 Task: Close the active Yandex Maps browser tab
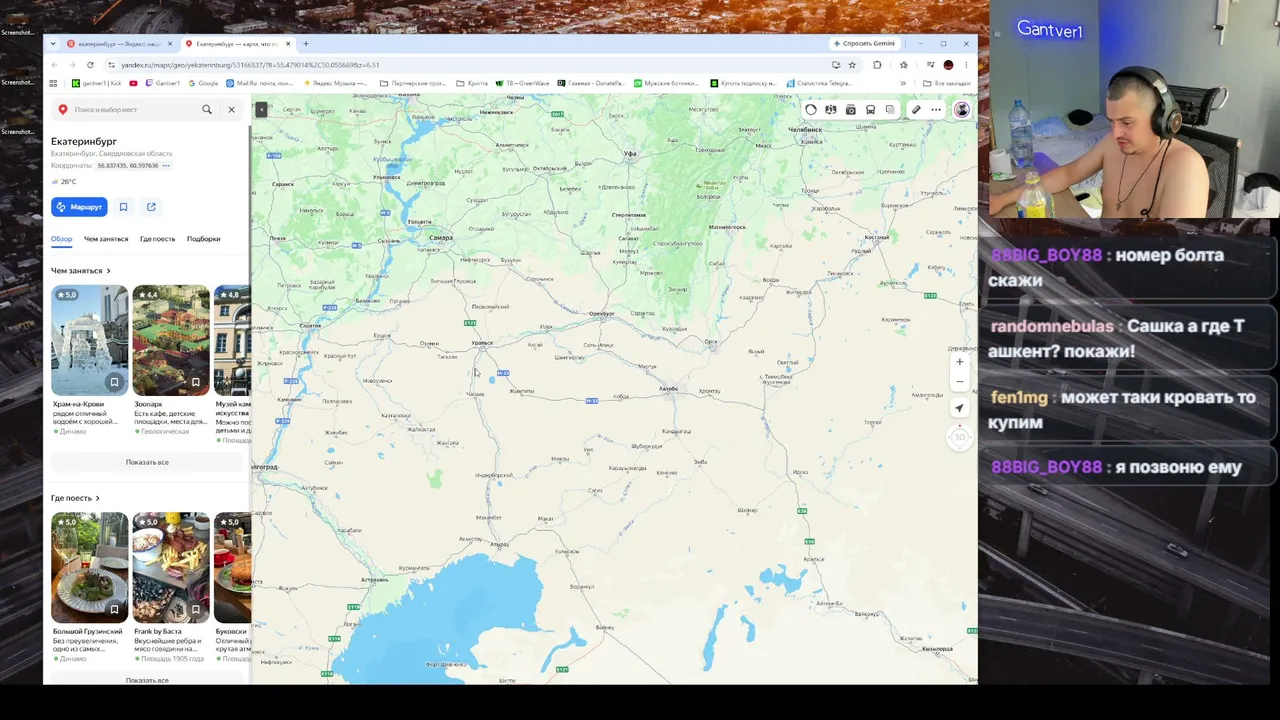[288, 44]
